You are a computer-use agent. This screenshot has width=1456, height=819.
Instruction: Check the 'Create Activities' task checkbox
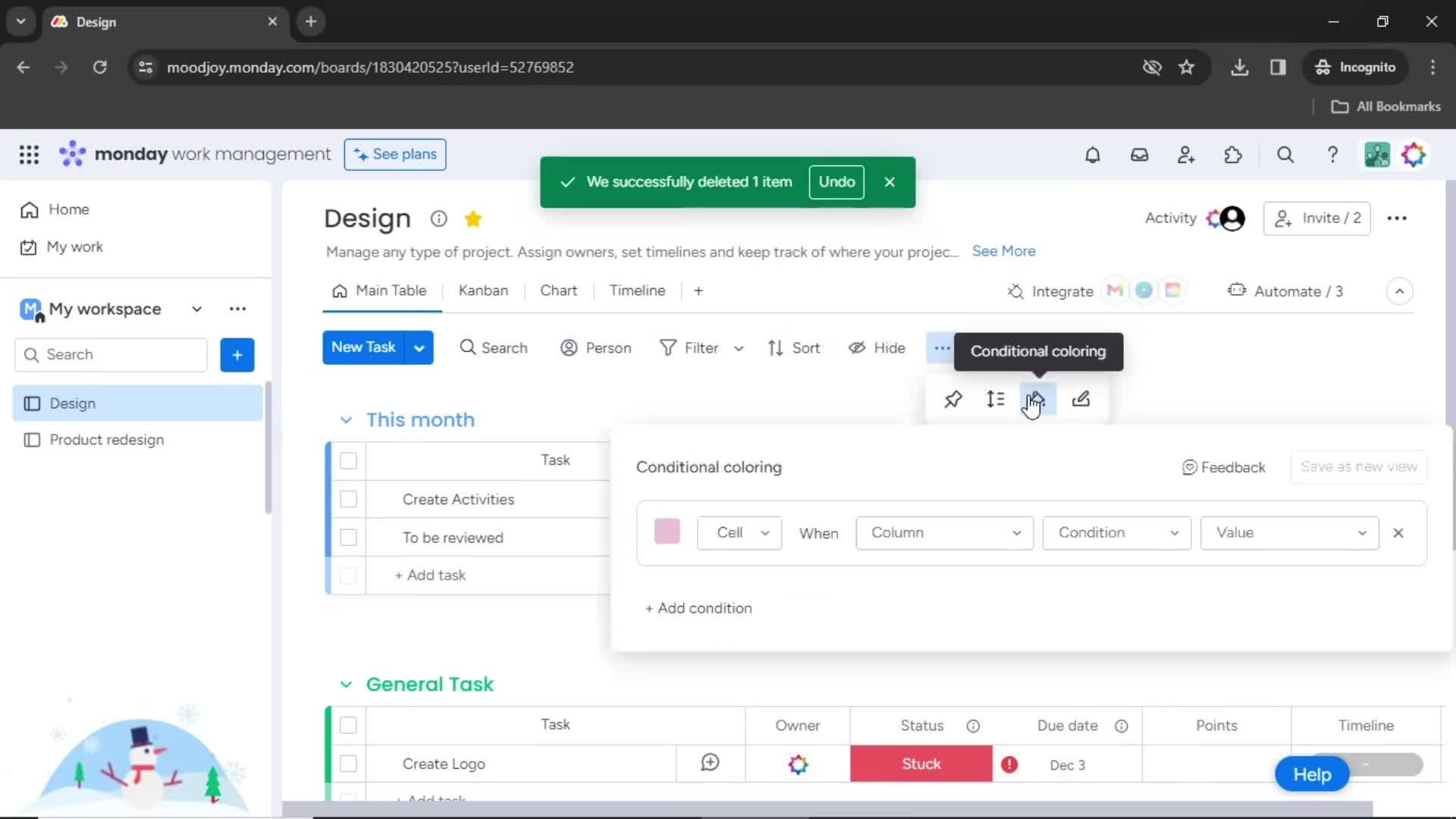tap(348, 499)
